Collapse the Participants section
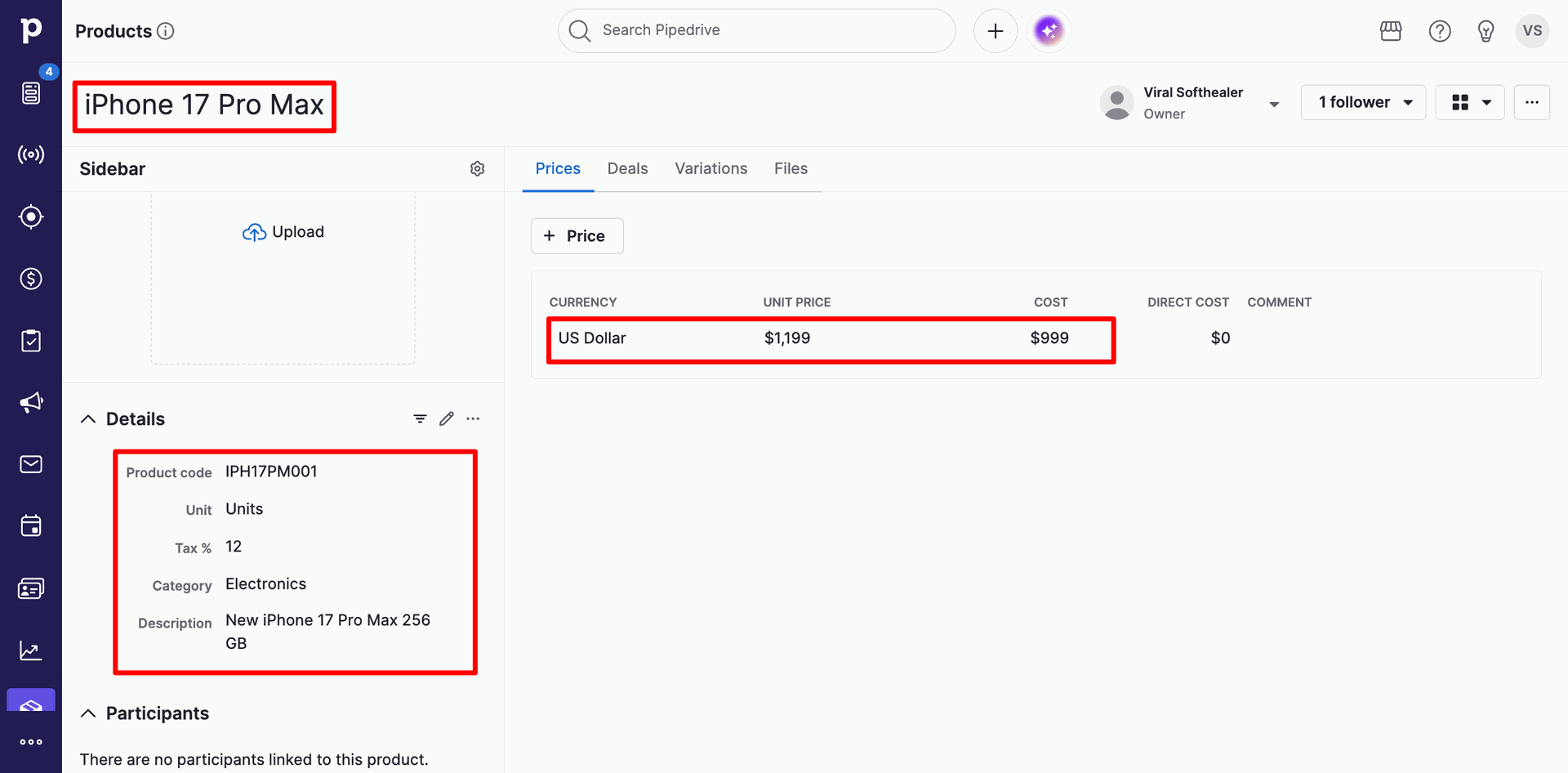The image size is (1568, 773). [88, 713]
